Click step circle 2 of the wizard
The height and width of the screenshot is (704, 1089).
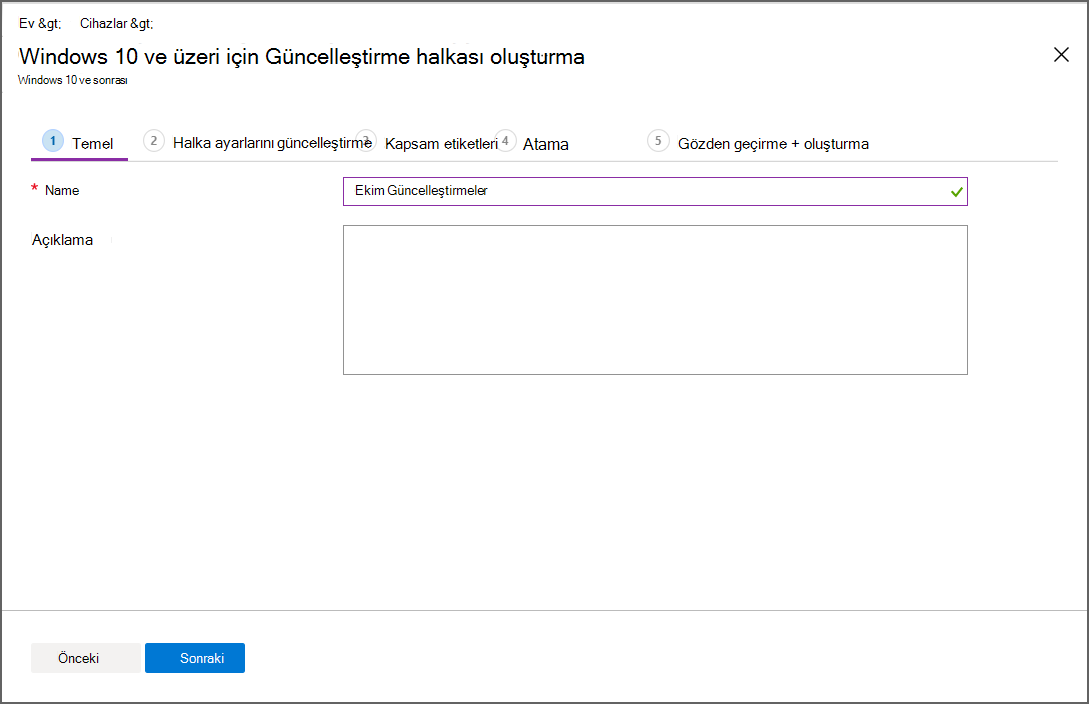(153, 141)
